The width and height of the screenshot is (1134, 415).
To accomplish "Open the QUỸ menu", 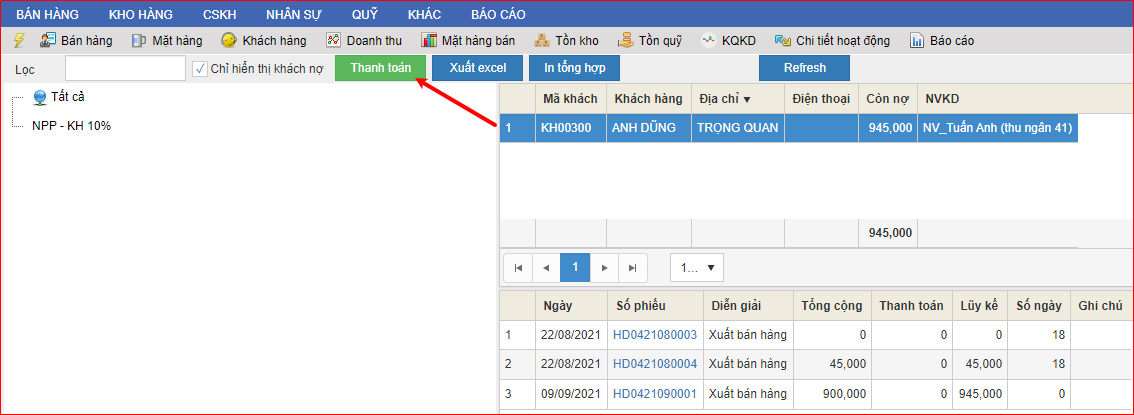I will coord(364,14).
